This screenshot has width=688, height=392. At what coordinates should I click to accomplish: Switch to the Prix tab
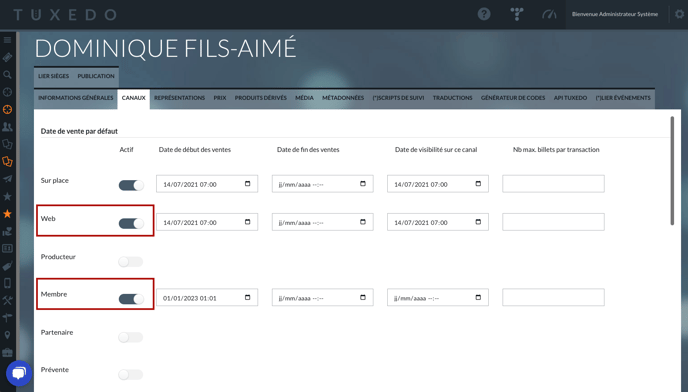coord(220,98)
